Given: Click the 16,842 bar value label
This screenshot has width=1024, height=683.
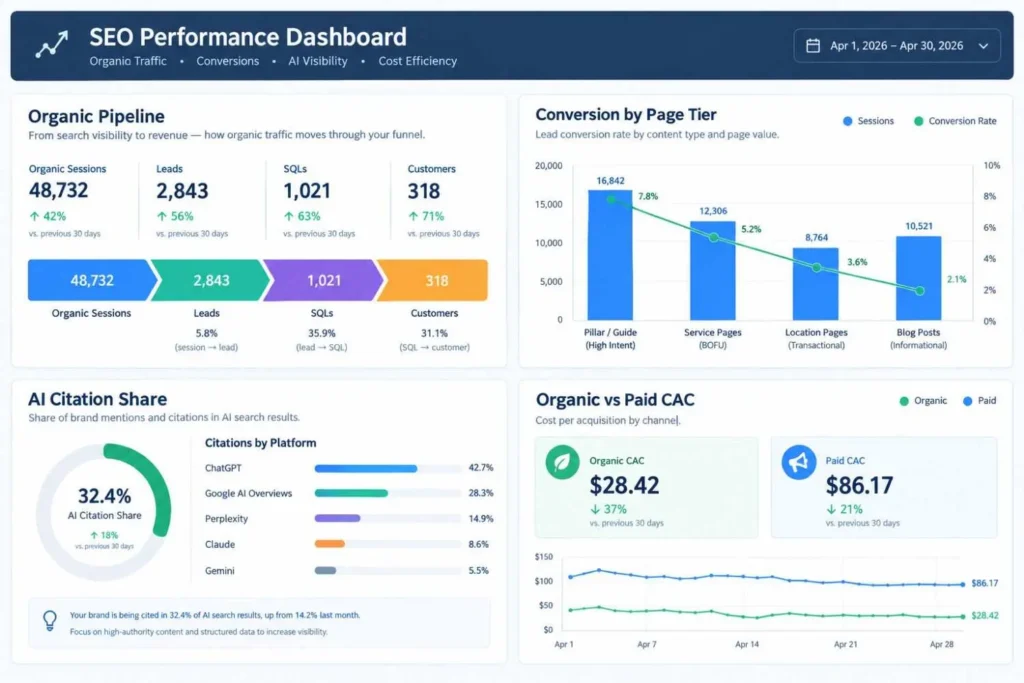Looking at the screenshot, I should [610, 180].
